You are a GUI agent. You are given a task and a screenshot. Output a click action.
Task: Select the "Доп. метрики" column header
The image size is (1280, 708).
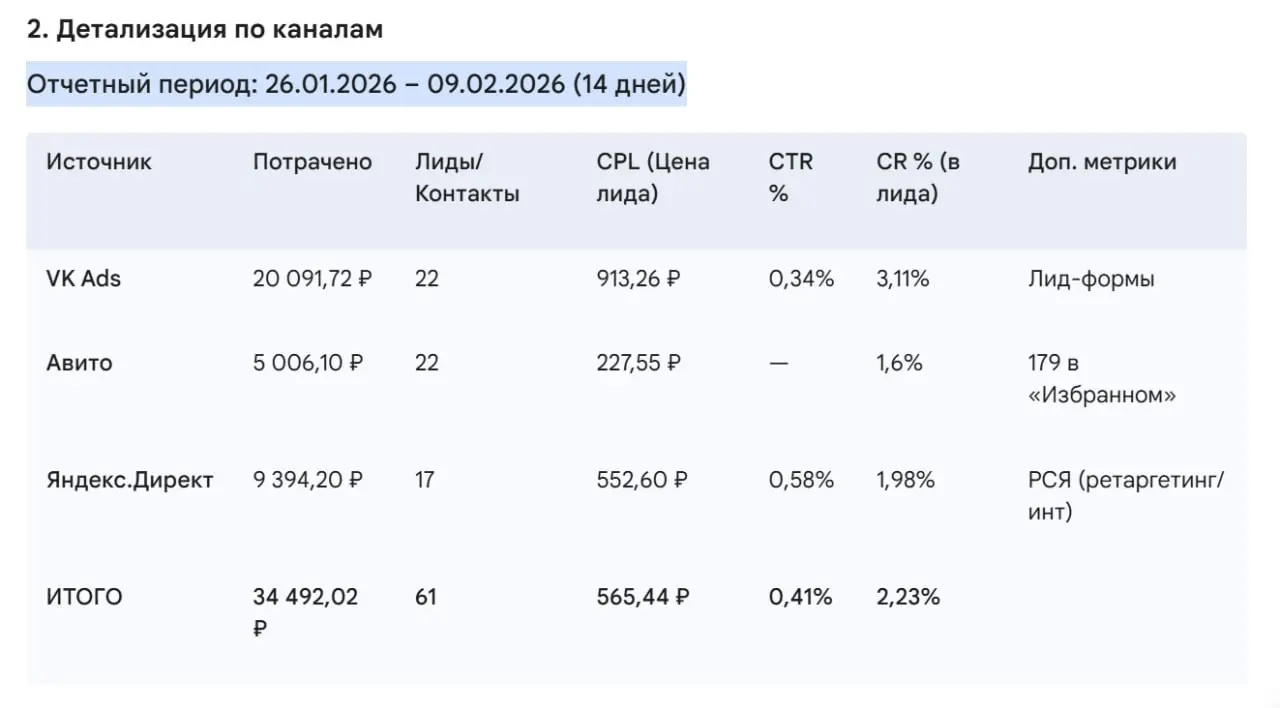tap(1102, 162)
